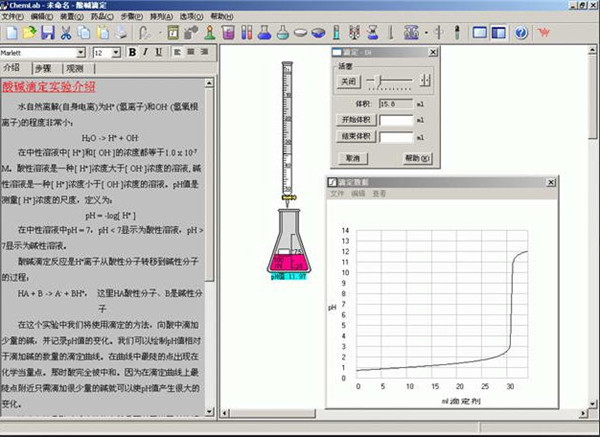The height and width of the screenshot is (437, 600).
Task: Open the small arrow beside the balance icon
Action: [426, 33]
